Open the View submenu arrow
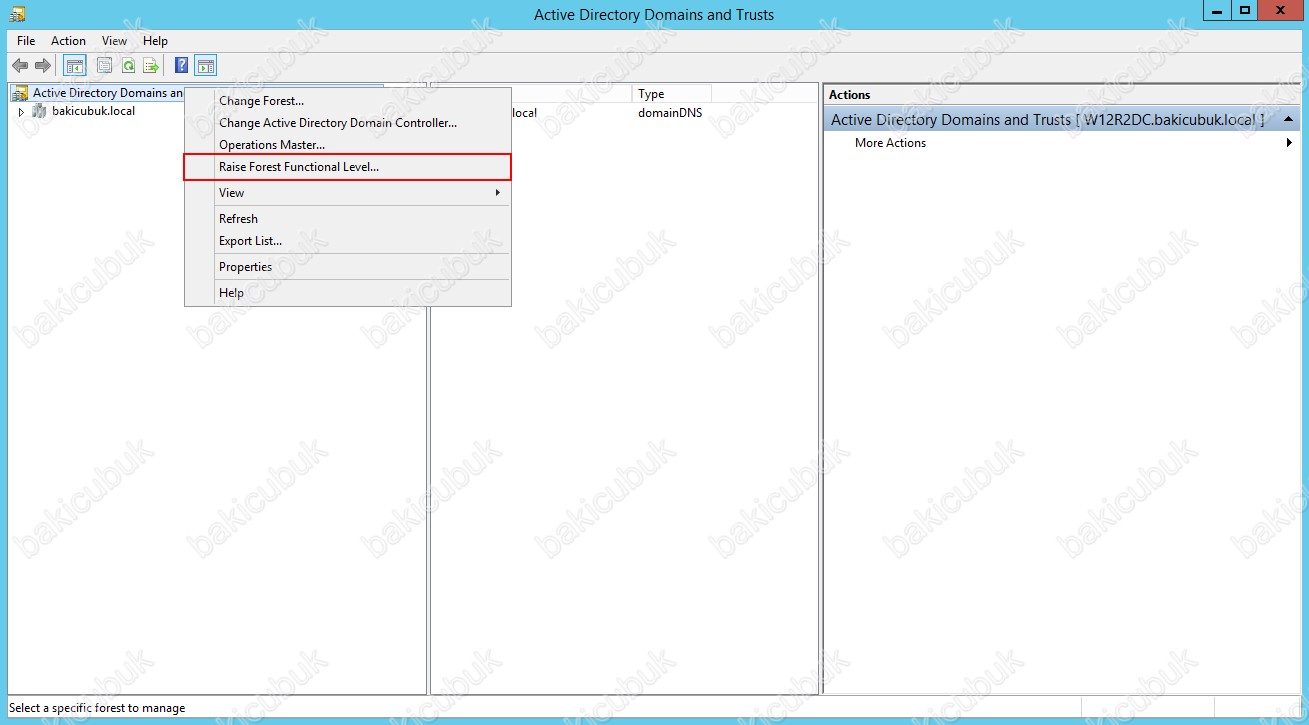 coord(498,193)
